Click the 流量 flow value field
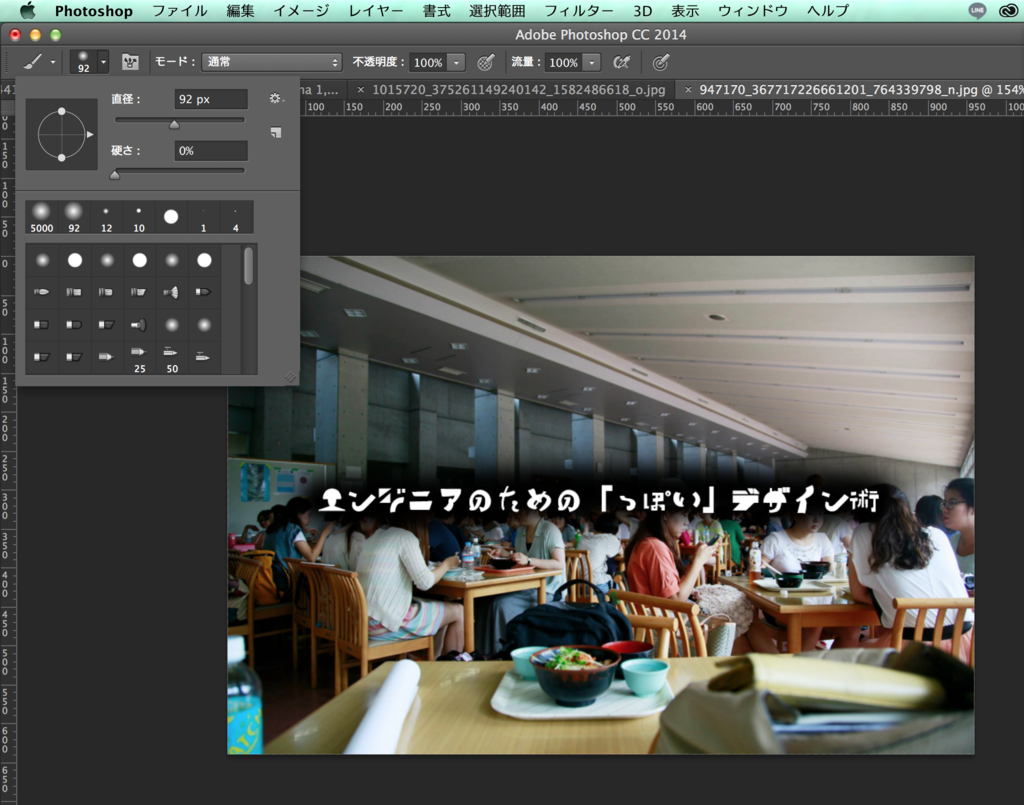Viewport: 1024px width, 805px height. pos(563,63)
